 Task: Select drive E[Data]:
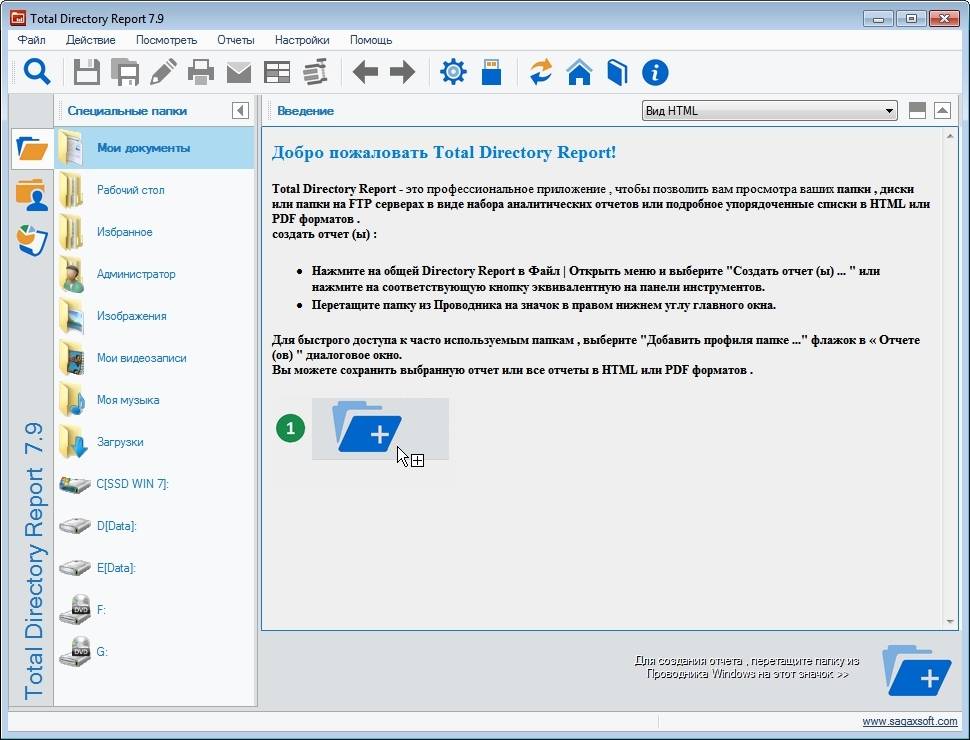point(155,568)
